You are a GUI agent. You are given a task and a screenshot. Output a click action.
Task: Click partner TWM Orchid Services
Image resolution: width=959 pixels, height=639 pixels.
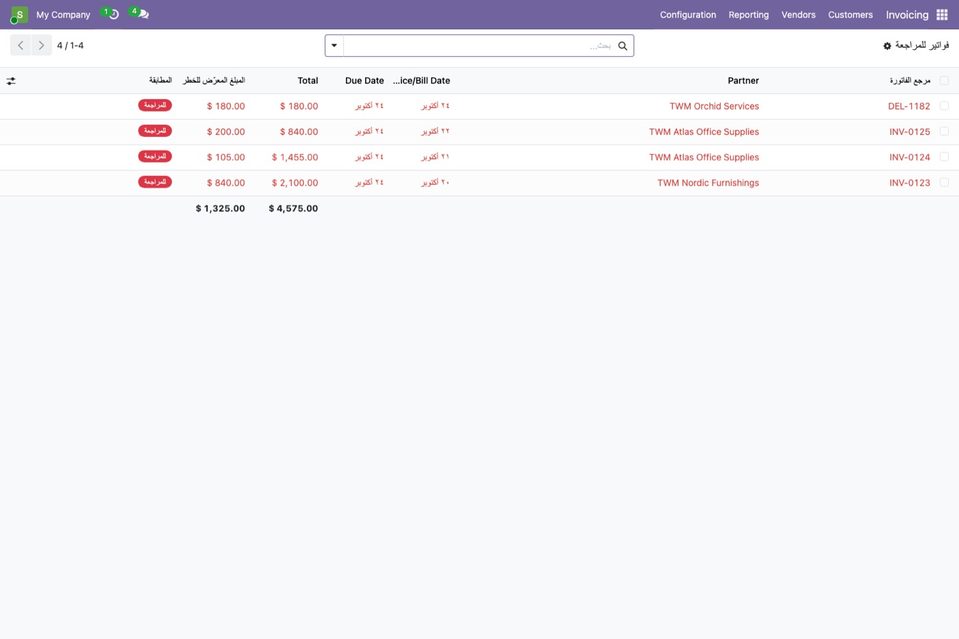pyautogui.click(x=714, y=106)
